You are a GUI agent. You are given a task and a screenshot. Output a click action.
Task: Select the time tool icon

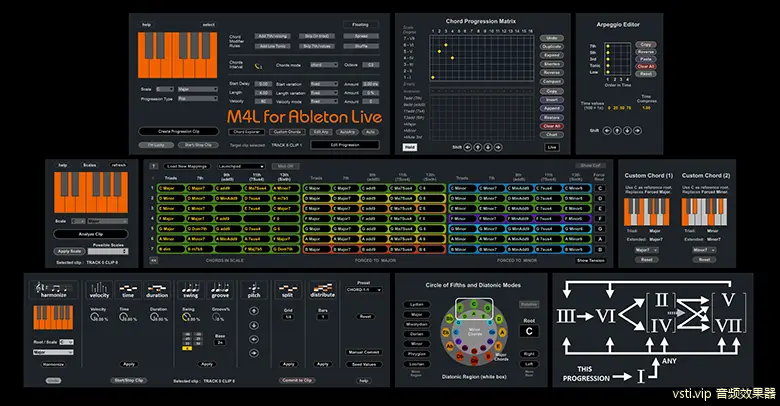[128, 290]
